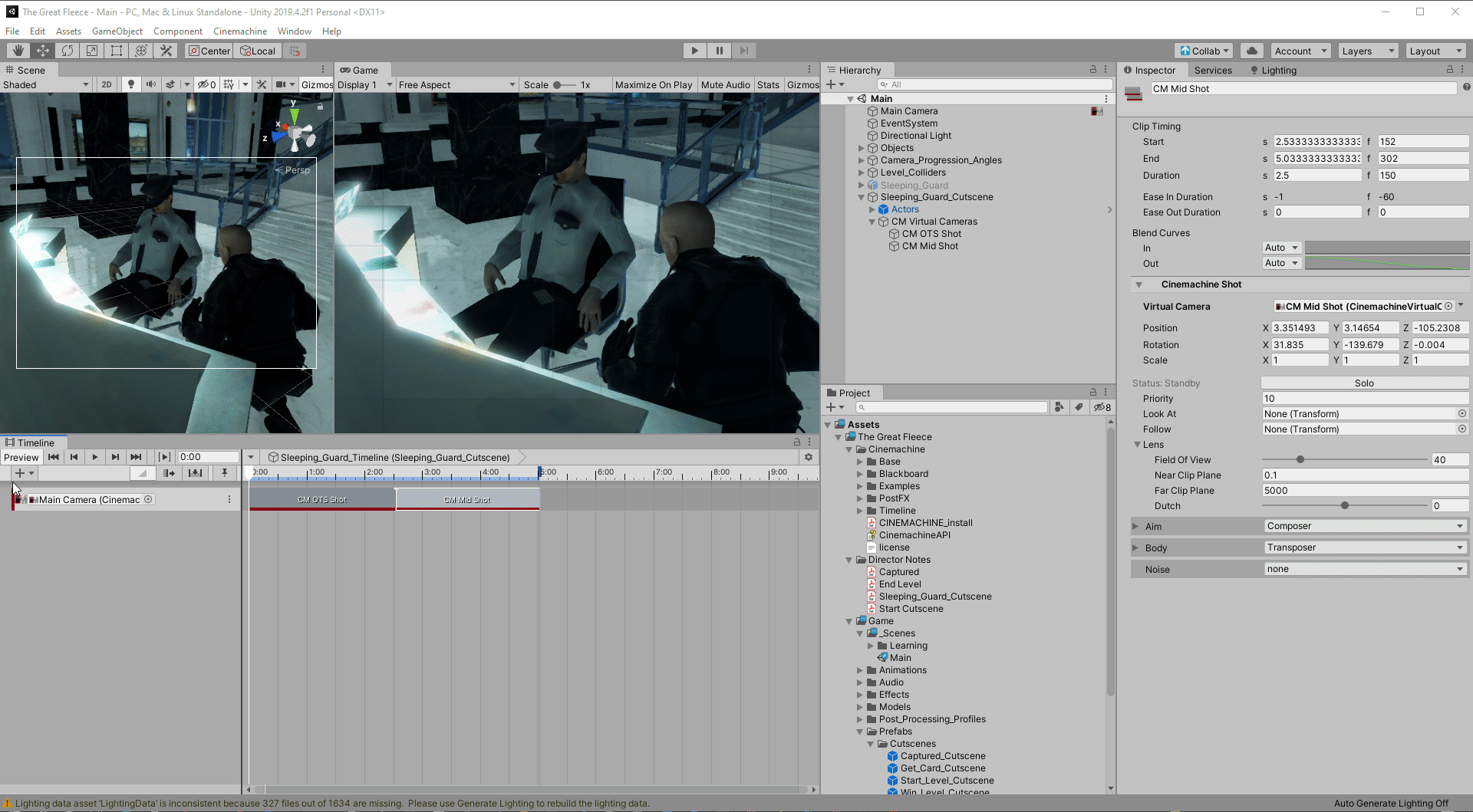Viewport: 1473px width, 812px height.
Task: Go to previous timeline frame
Action: coord(74,457)
